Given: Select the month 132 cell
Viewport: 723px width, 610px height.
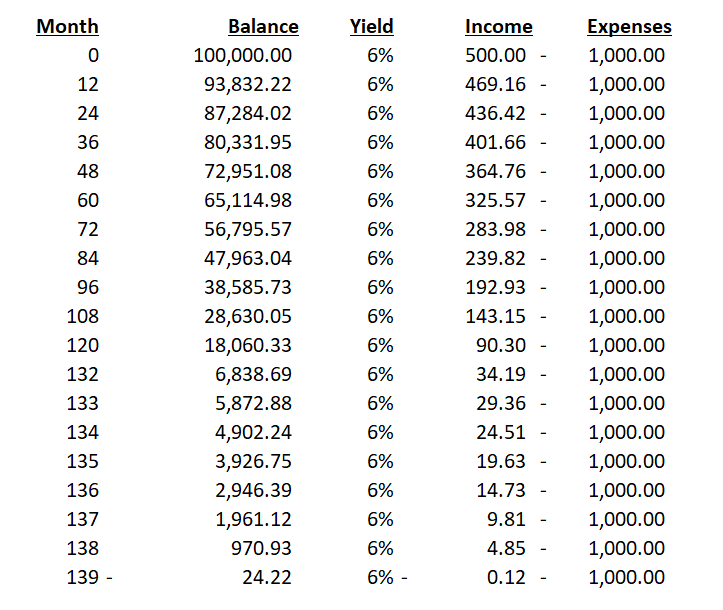Looking at the screenshot, I should (83, 375).
